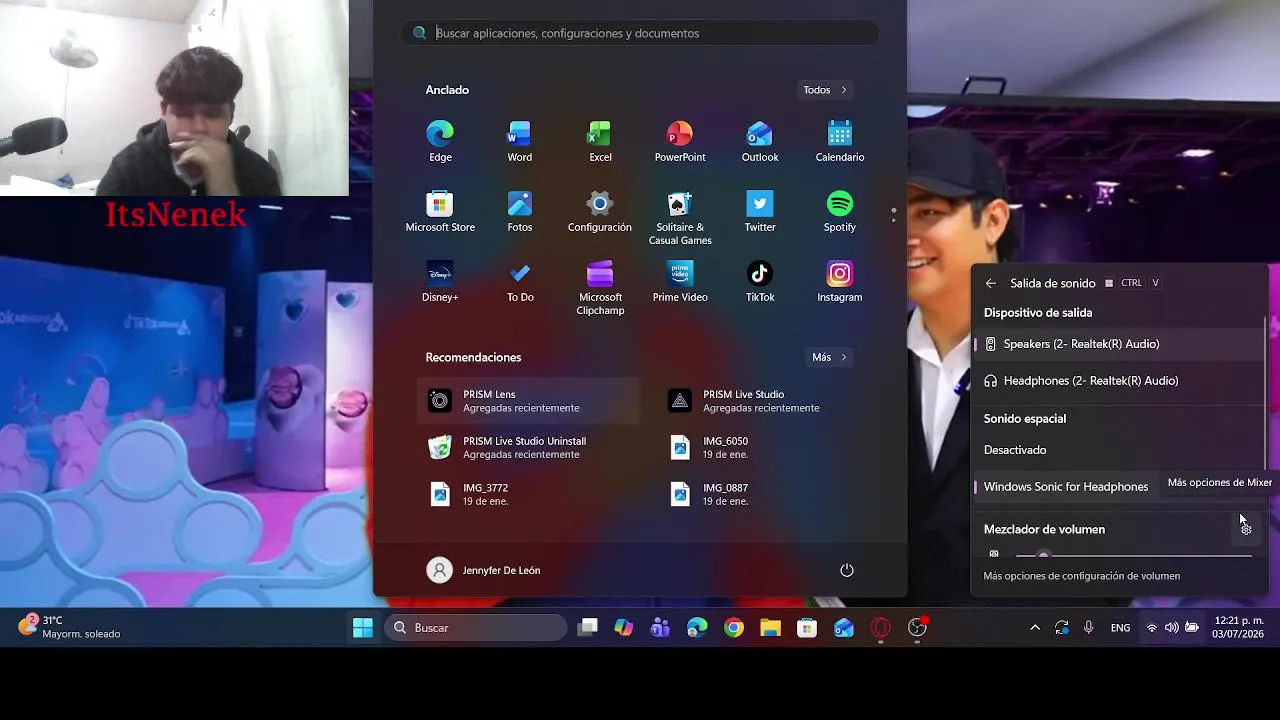Select Speakers (2- Realtek(R) Audio) output

pyautogui.click(x=1119, y=344)
